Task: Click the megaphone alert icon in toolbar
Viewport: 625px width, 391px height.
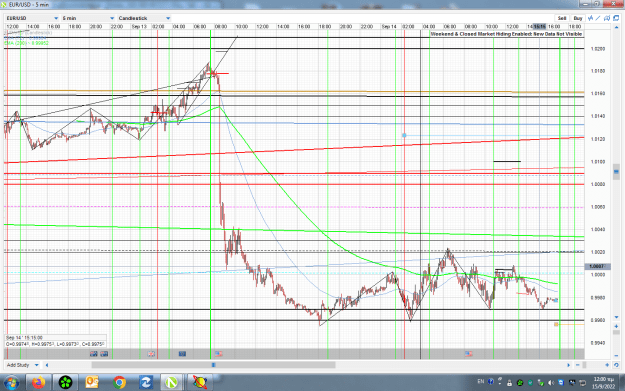Action: pos(607,18)
